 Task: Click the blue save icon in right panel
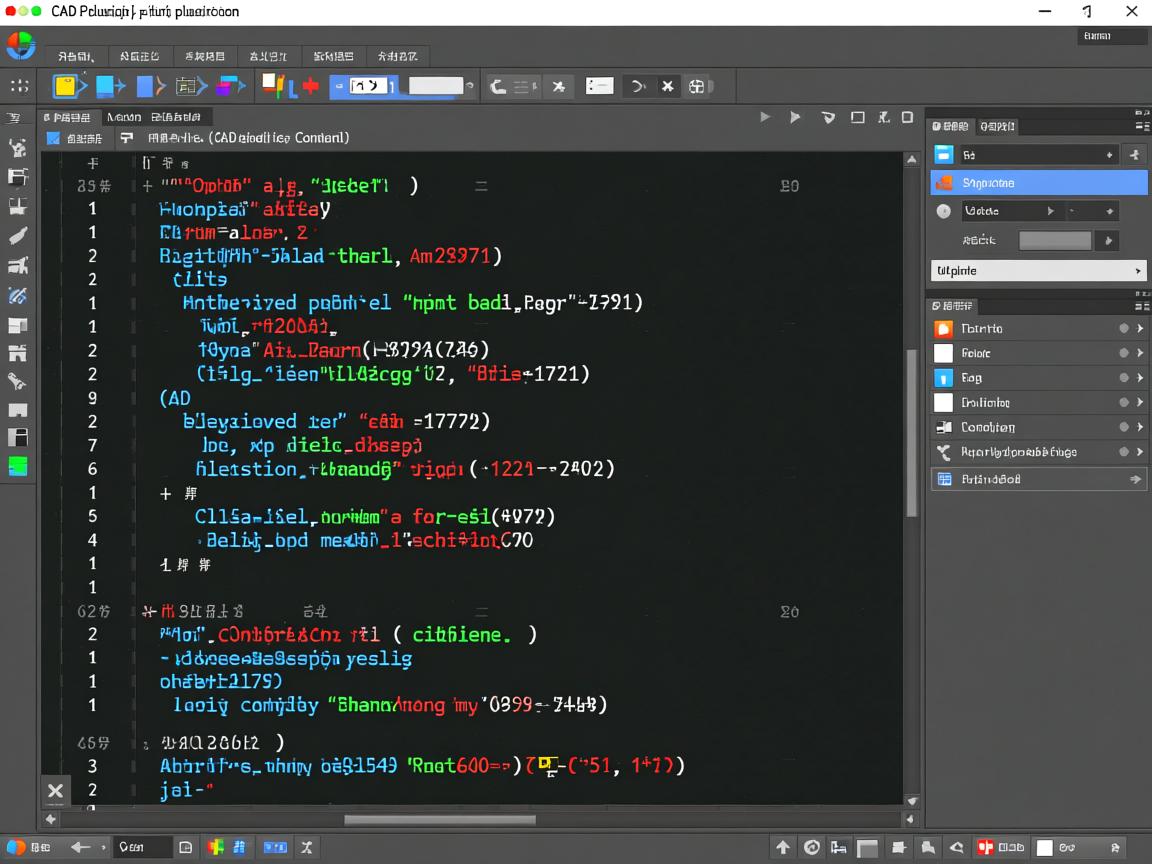coord(944,155)
